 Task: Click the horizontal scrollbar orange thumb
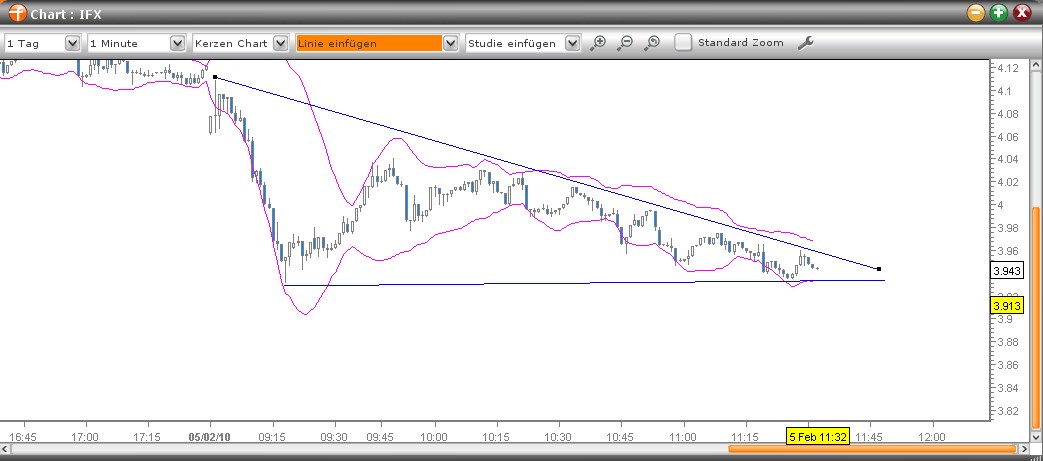(873, 449)
